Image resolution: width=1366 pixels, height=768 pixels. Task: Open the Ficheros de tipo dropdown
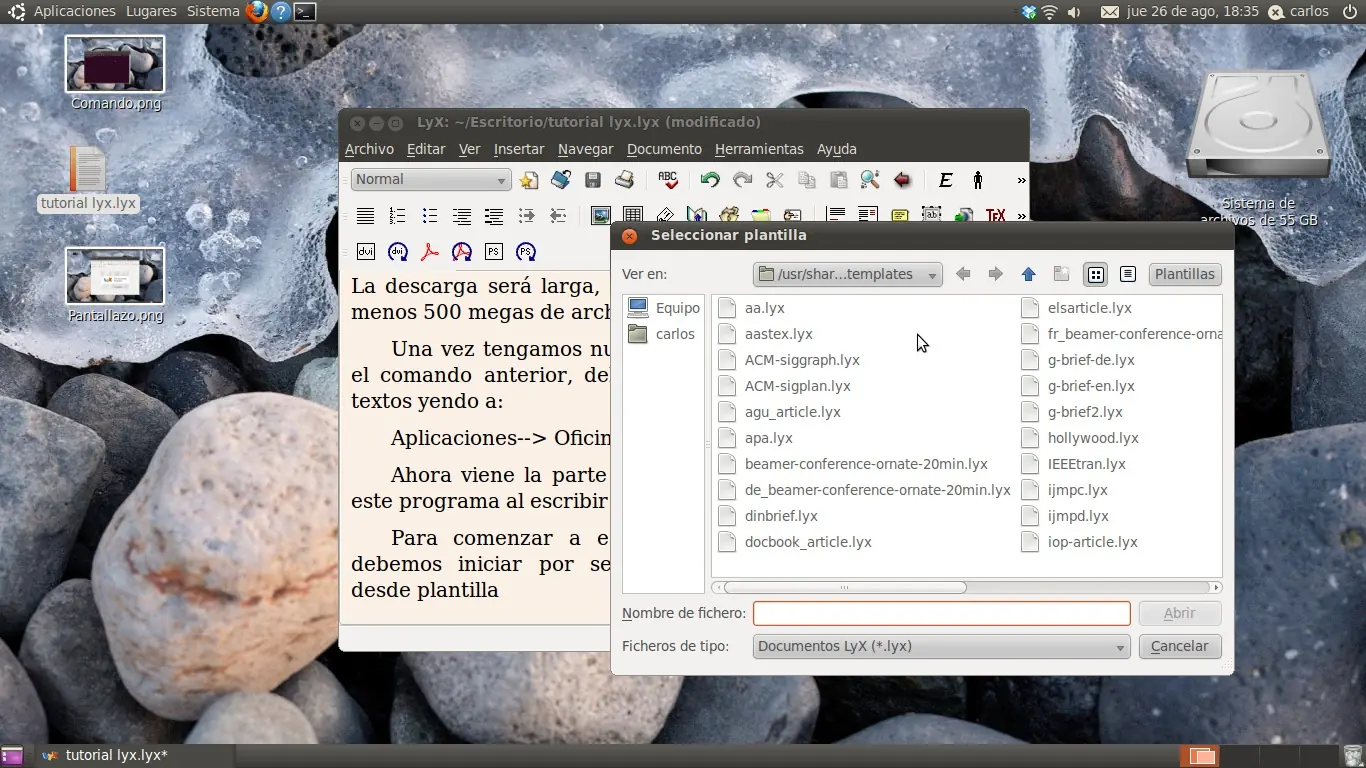(941, 646)
